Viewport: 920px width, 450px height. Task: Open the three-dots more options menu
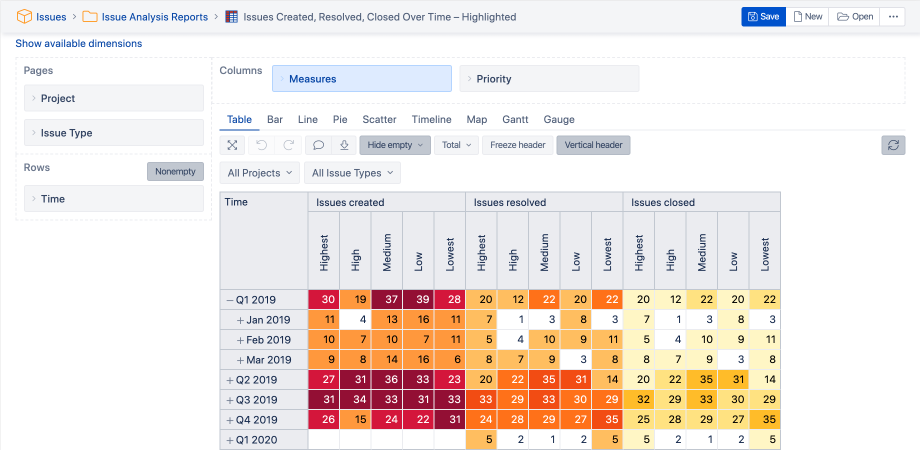[893, 16]
